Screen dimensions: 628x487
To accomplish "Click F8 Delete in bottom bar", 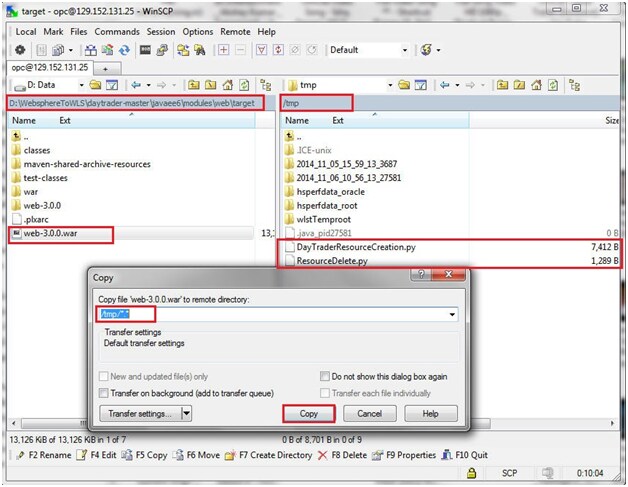I will click(x=342, y=455).
